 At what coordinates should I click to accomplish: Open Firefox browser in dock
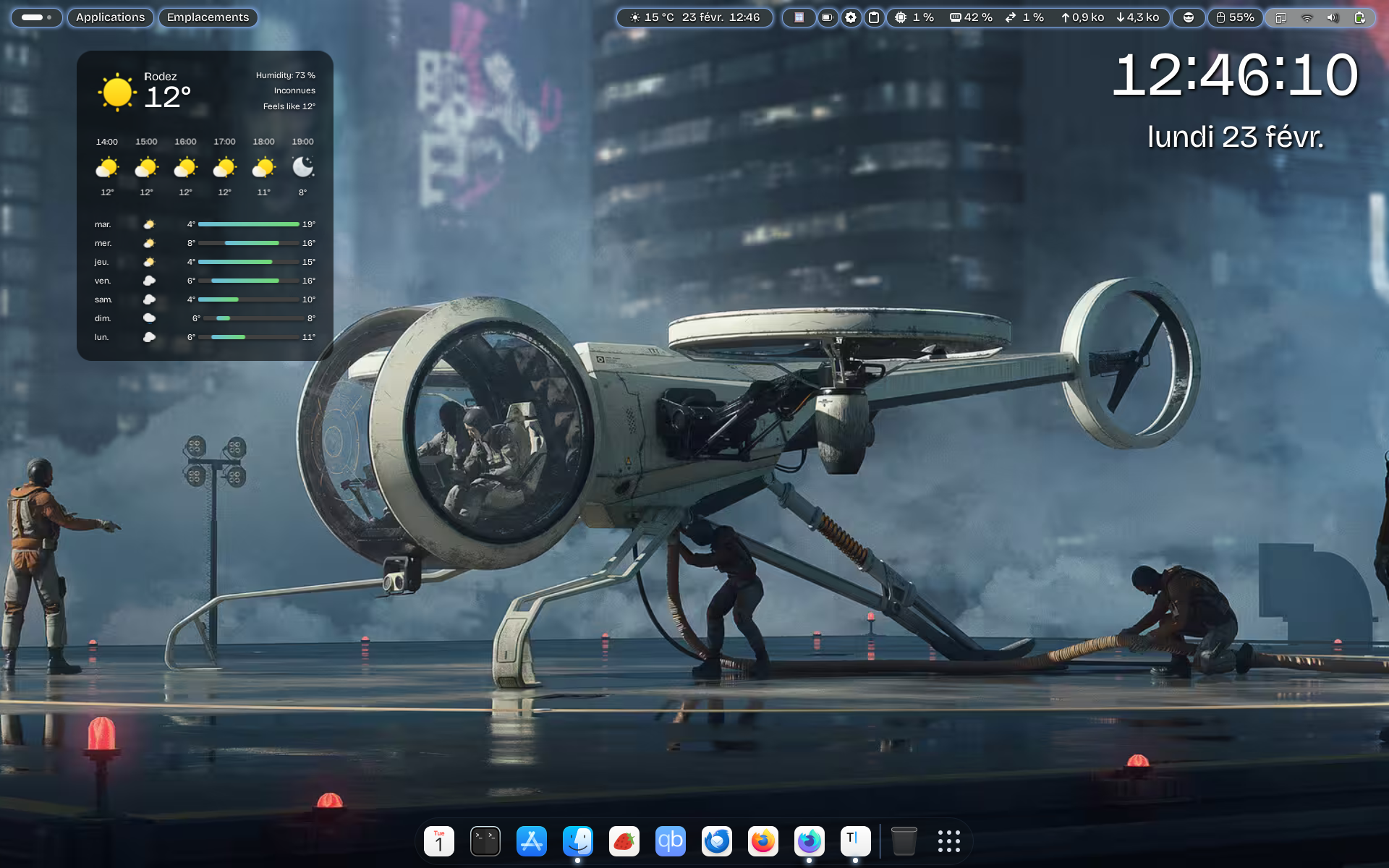pyautogui.click(x=763, y=841)
